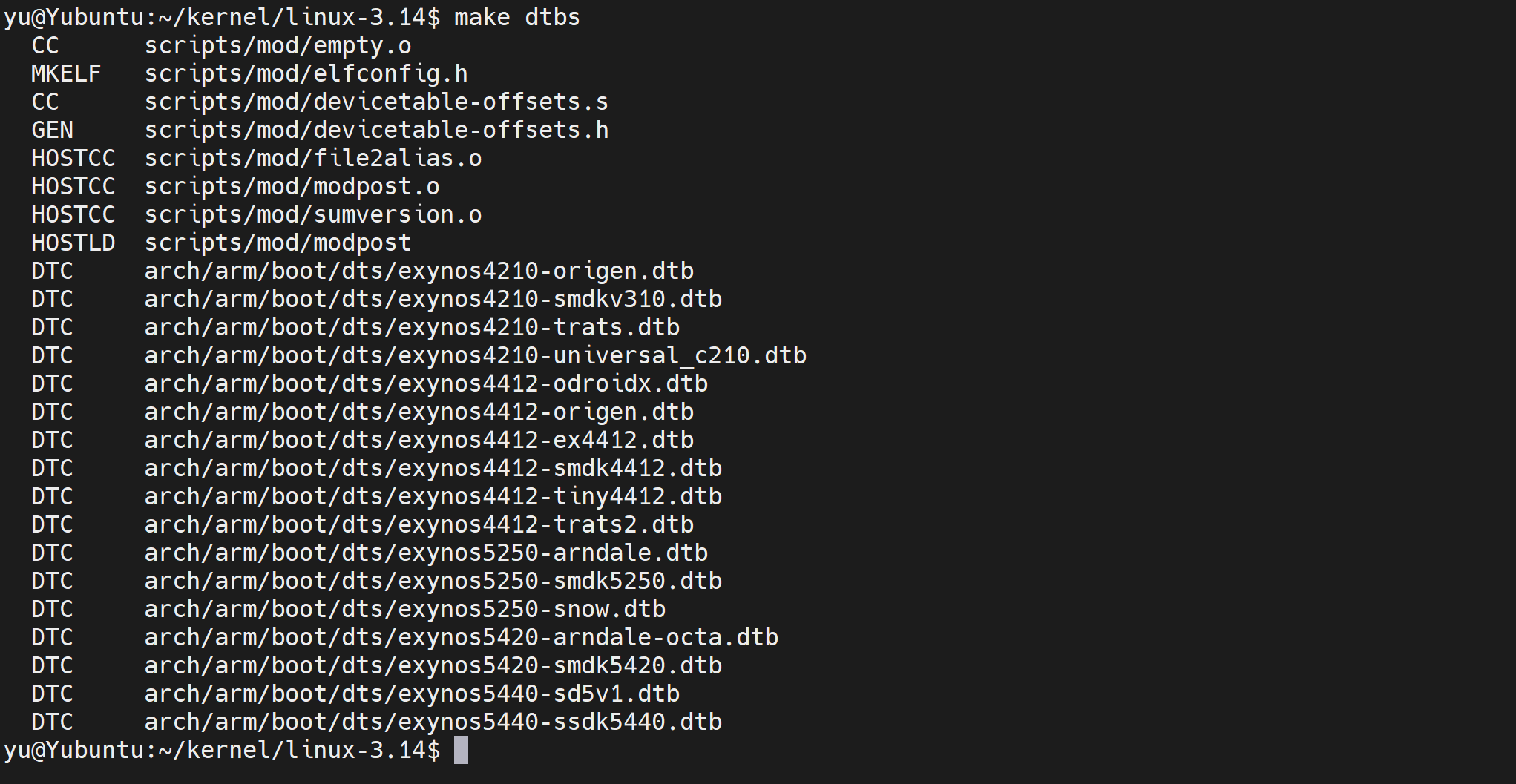
Task: Click the exynos5420-arndale-octa.dtb path
Action: click(x=462, y=638)
